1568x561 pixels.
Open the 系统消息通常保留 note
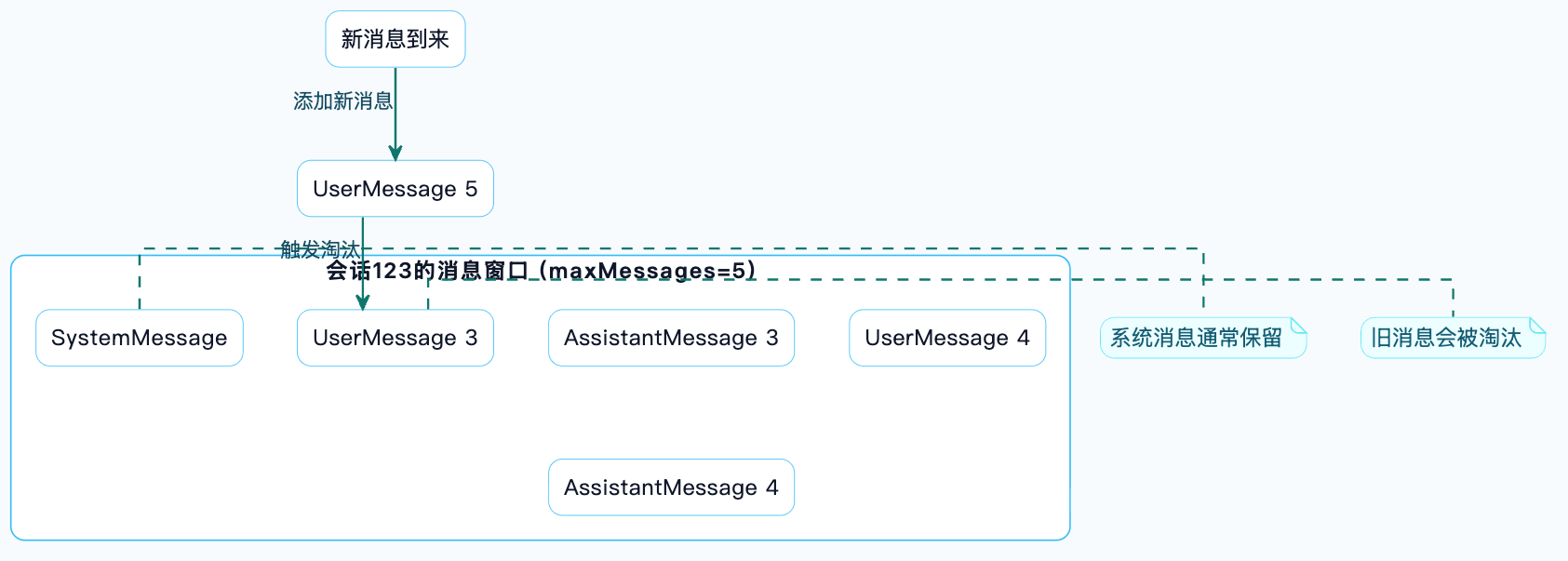(1203, 338)
